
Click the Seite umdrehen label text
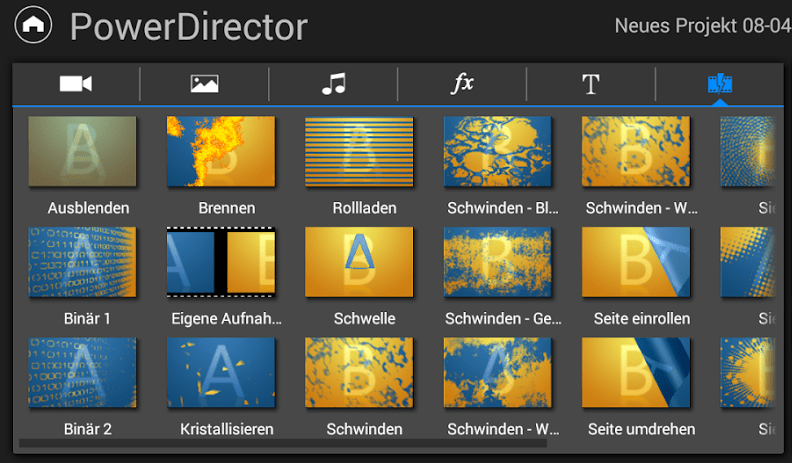(x=641, y=429)
